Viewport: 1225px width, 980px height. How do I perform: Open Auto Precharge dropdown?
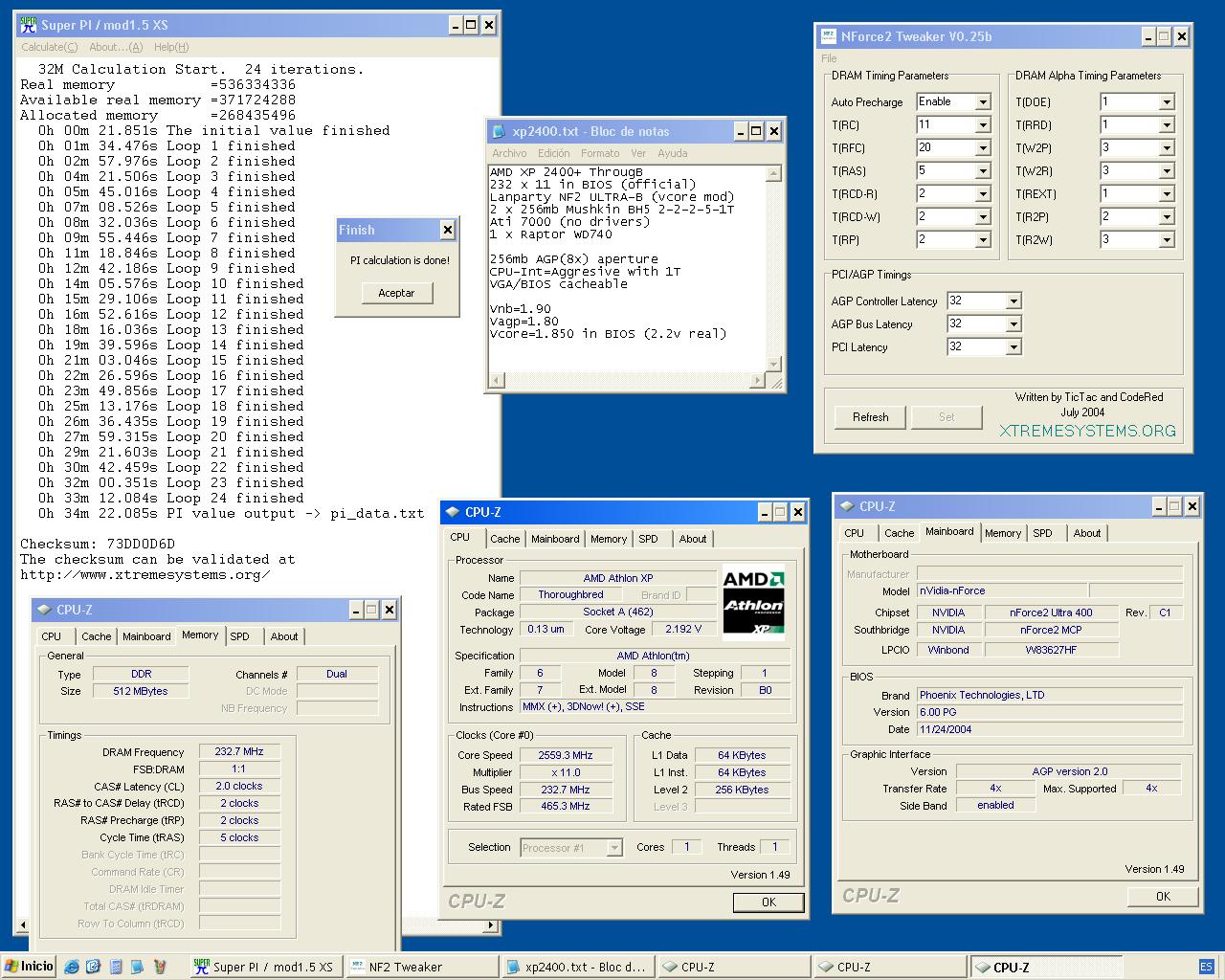point(983,101)
